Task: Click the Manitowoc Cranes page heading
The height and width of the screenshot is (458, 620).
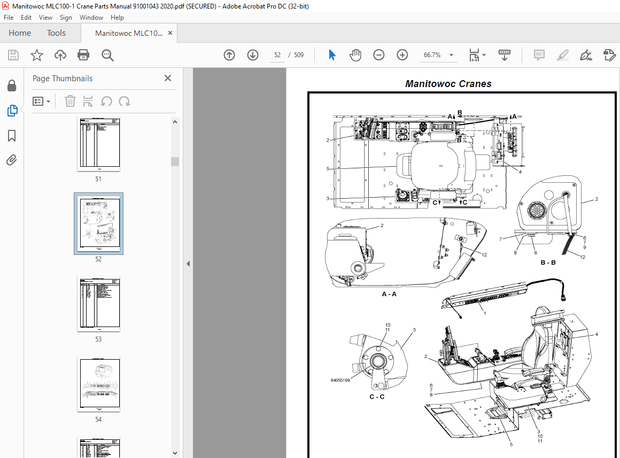Action: (x=448, y=84)
